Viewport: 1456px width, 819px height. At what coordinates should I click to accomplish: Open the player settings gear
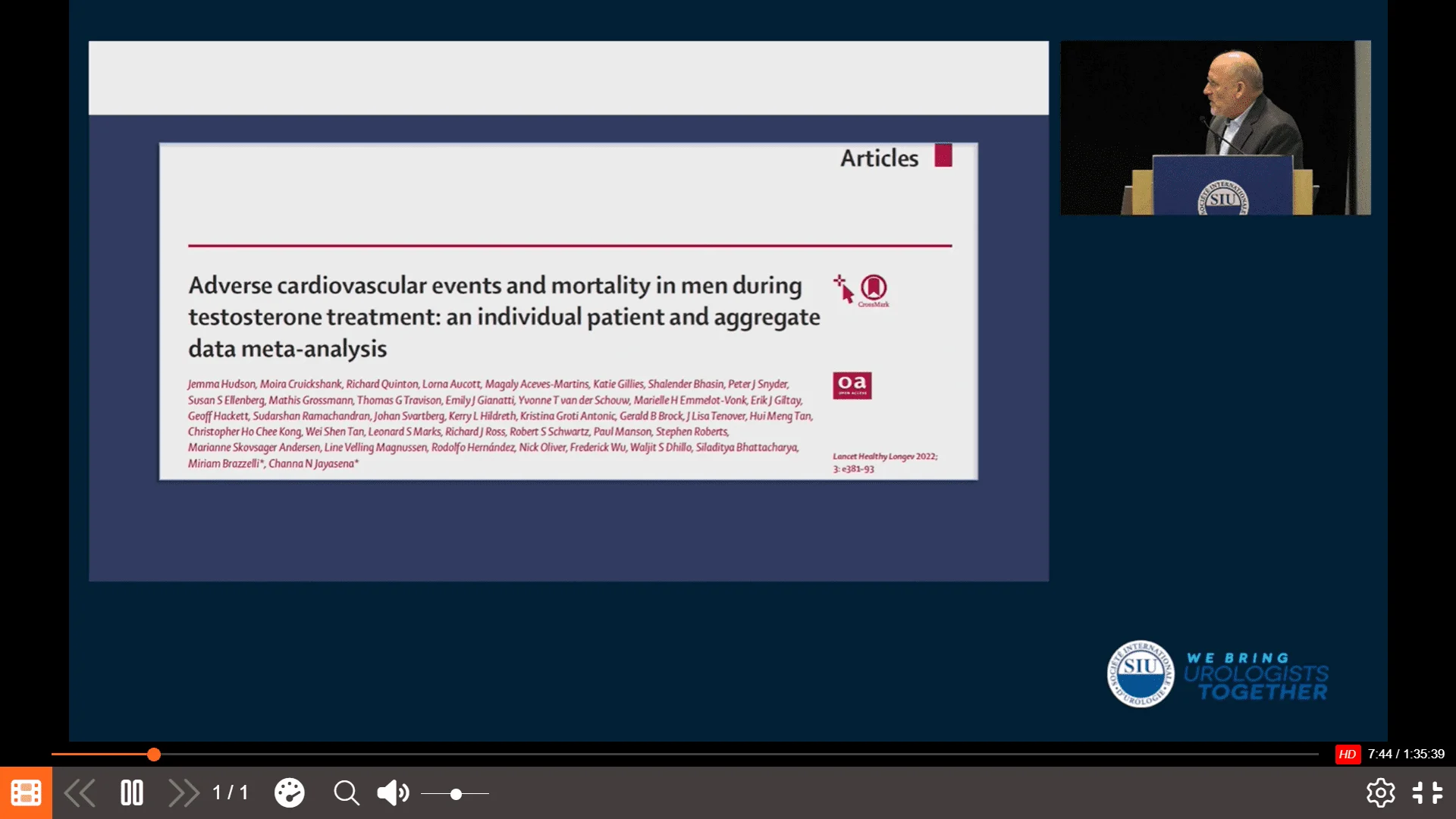[1380, 793]
